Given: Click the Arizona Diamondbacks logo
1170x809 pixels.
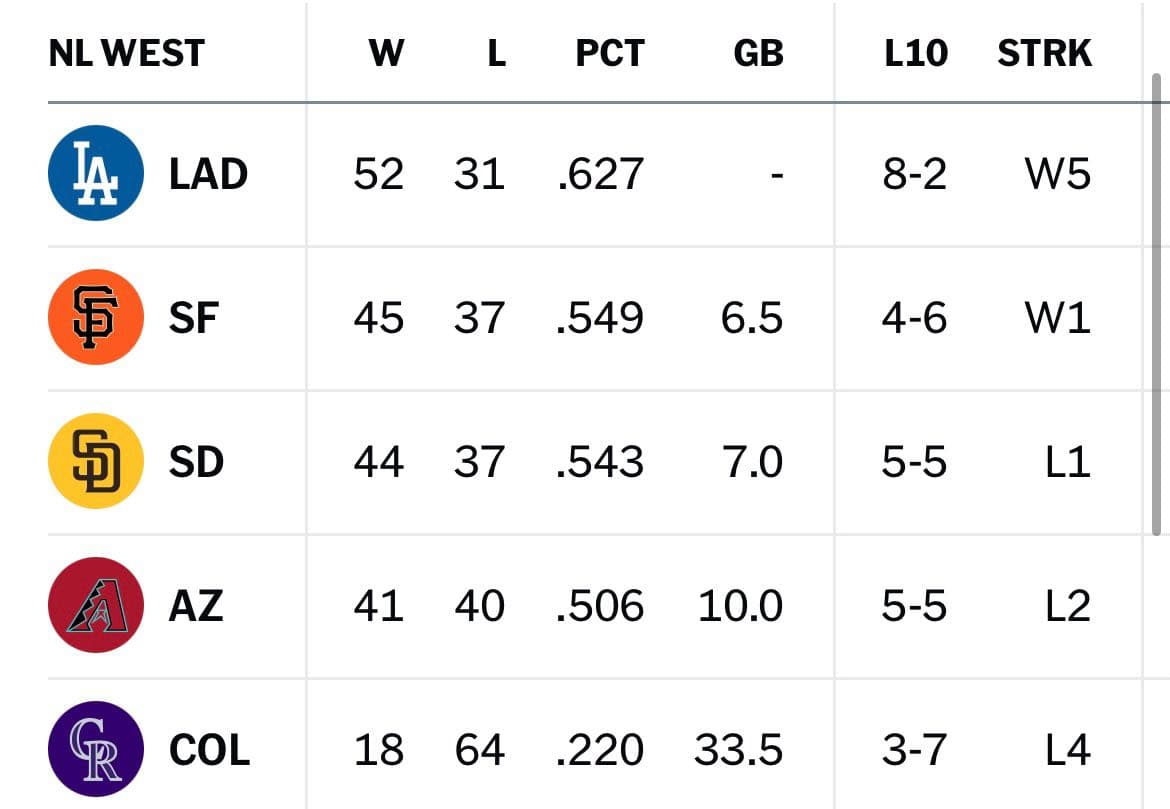Looking at the screenshot, I should [96, 605].
